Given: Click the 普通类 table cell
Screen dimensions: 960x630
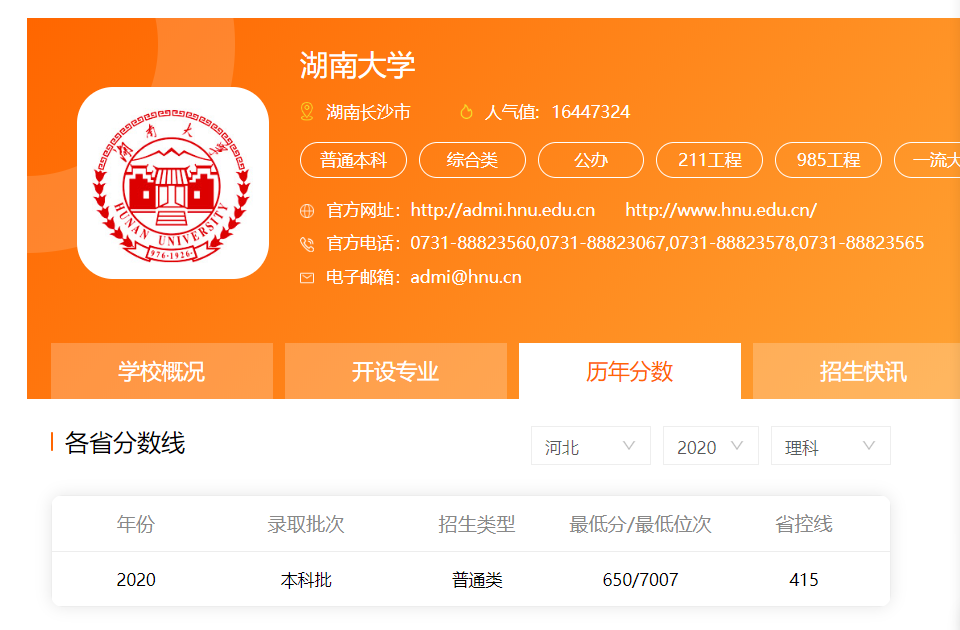Looking at the screenshot, I should coord(477,579).
